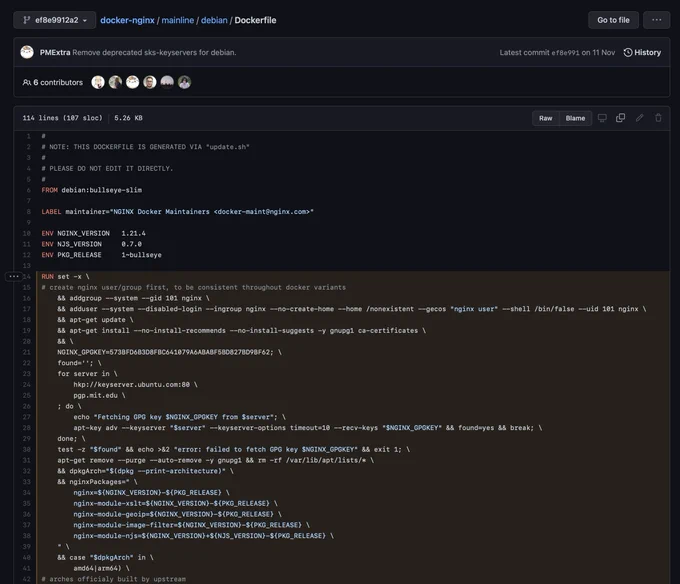The height and width of the screenshot is (584, 680).
Task: View the Raw file
Action: pos(546,118)
